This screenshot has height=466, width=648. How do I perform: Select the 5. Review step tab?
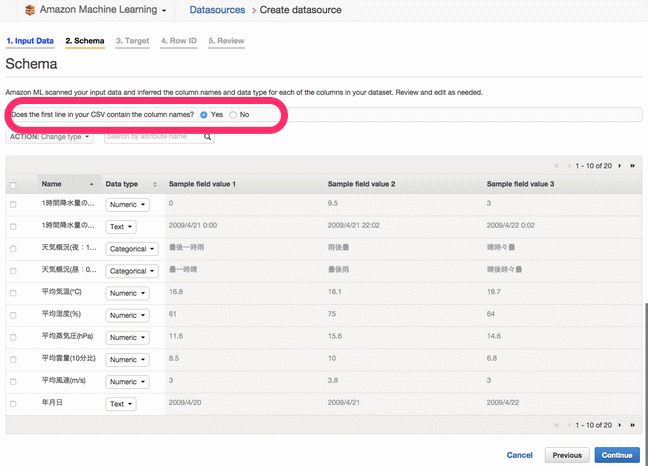pyautogui.click(x=226, y=41)
